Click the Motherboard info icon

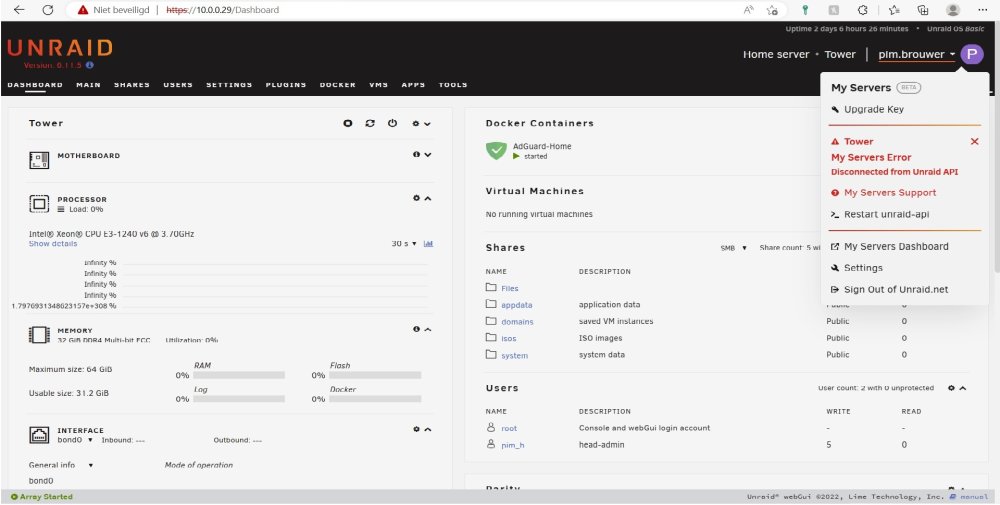point(416,154)
